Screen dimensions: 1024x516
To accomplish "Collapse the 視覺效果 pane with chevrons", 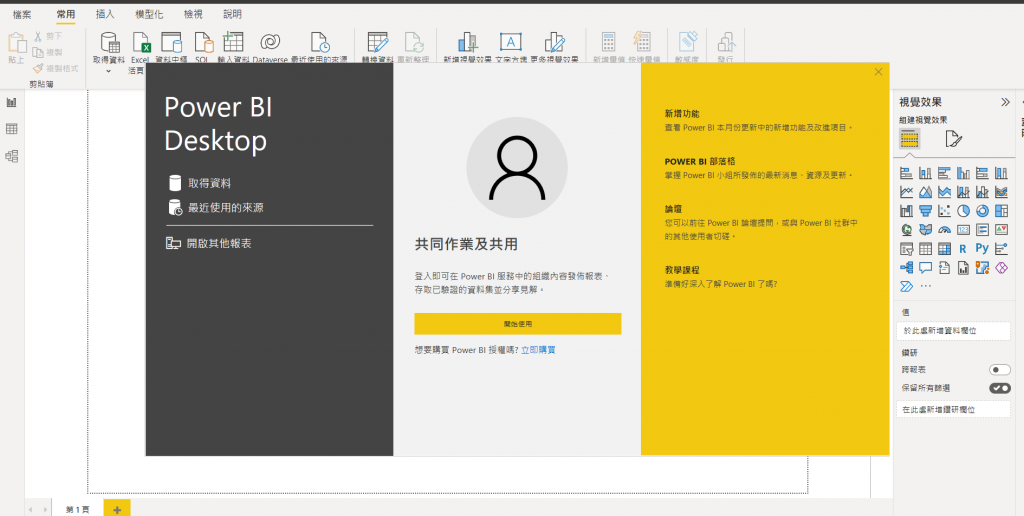I will (x=1005, y=102).
